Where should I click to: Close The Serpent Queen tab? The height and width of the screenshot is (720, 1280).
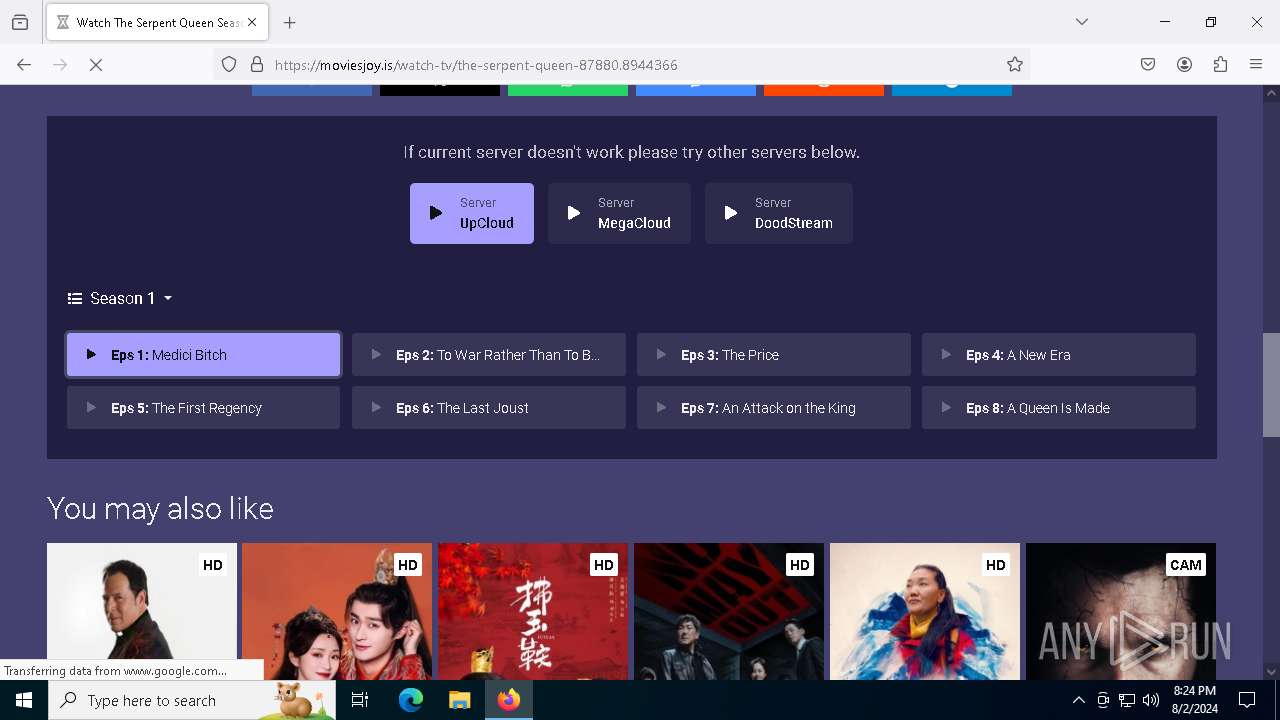252,22
